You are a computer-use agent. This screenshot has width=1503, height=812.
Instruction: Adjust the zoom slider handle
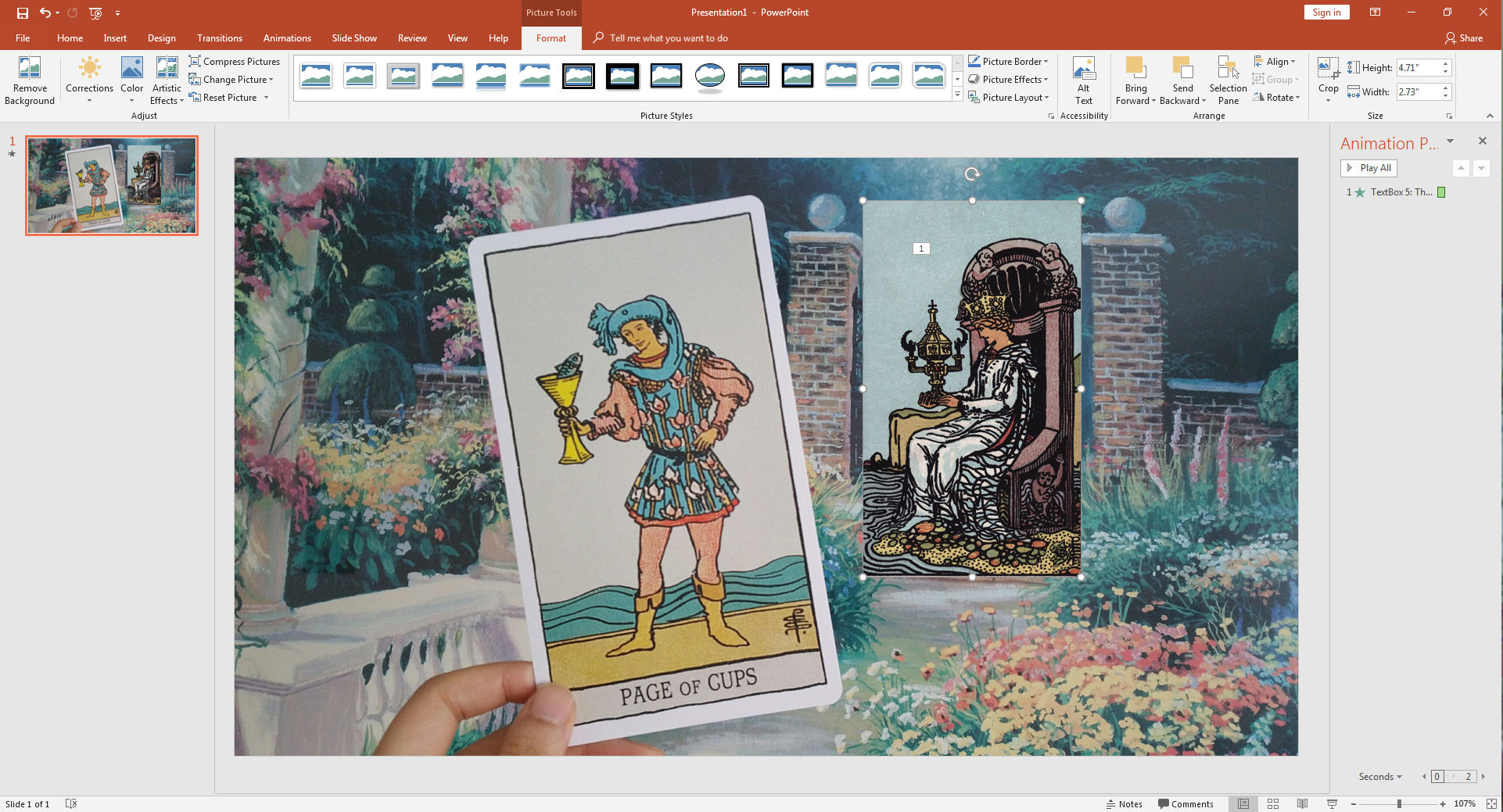pyautogui.click(x=1399, y=803)
